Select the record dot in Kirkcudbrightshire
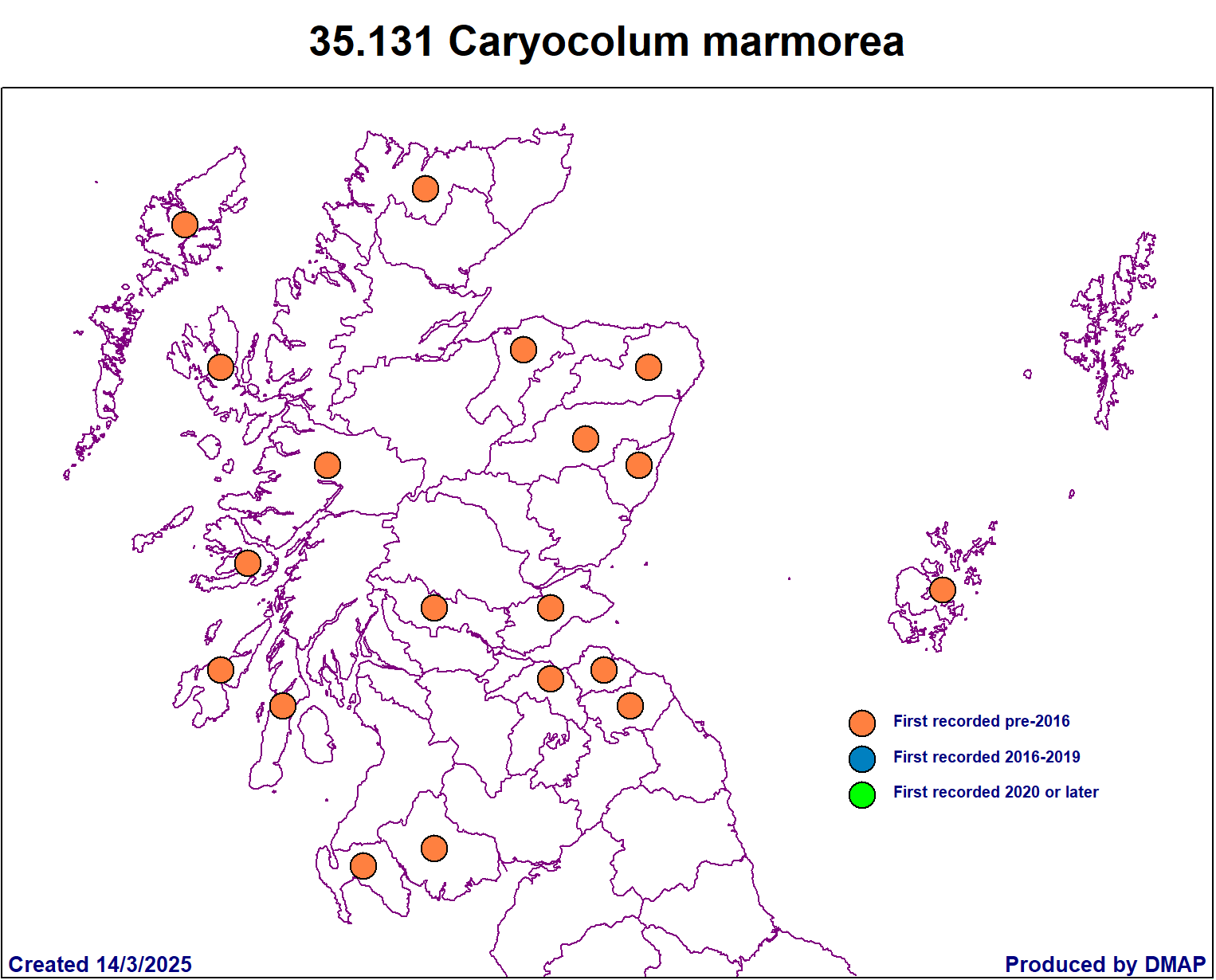The image size is (1216, 980). coord(434,849)
